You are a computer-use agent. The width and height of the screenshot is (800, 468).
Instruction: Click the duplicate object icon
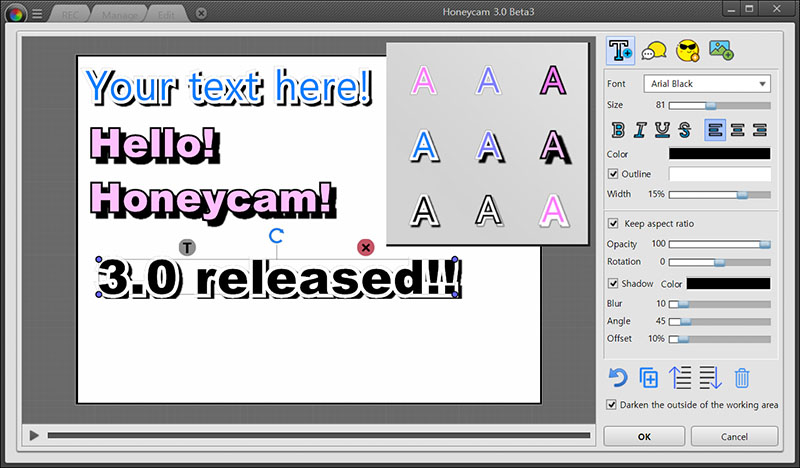tap(648, 378)
